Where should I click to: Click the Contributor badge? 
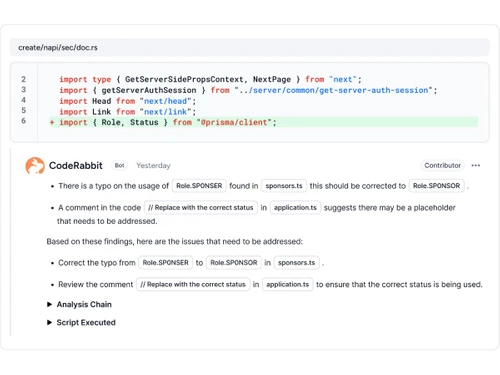442,165
